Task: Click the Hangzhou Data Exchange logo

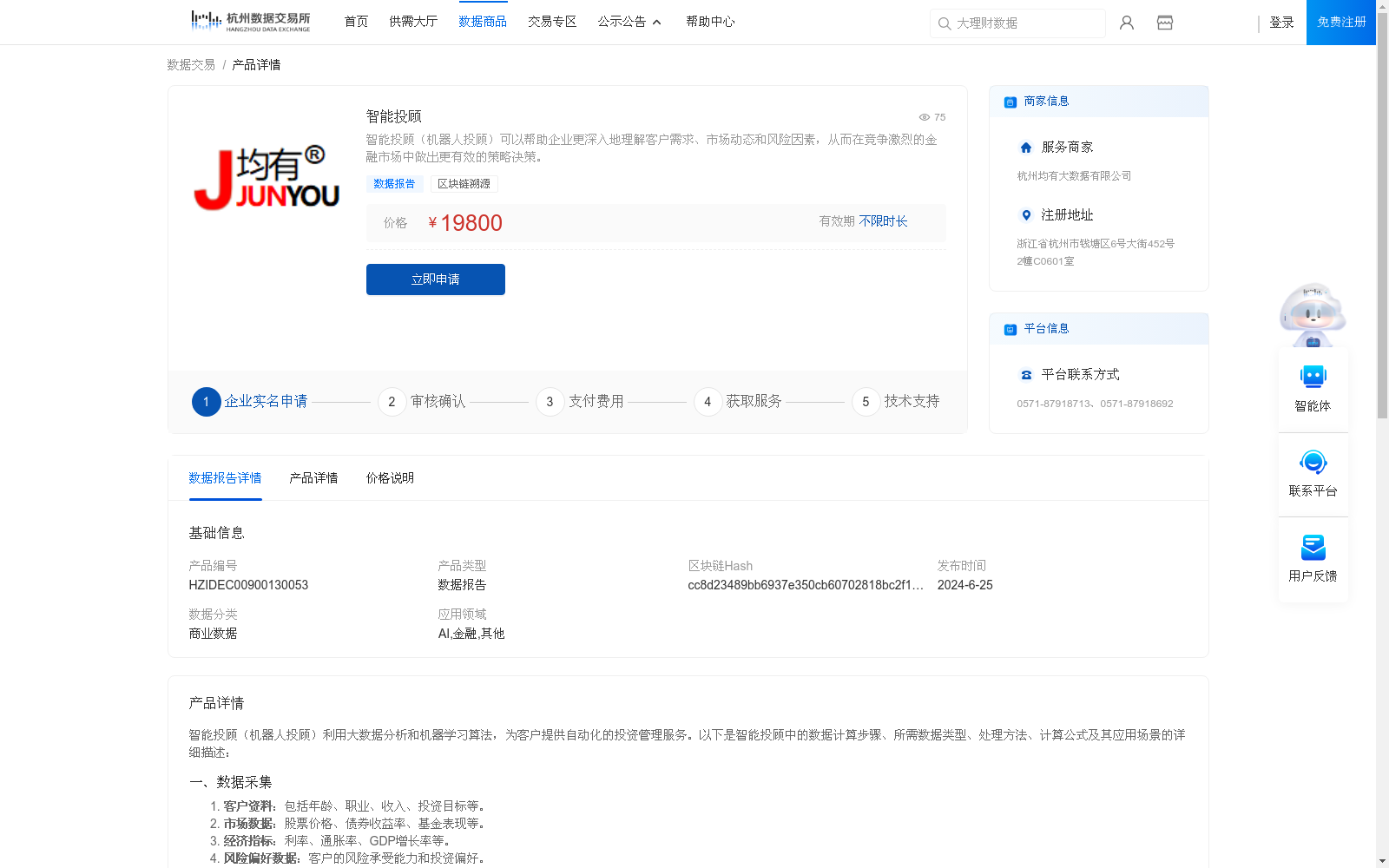Action: pos(250,22)
